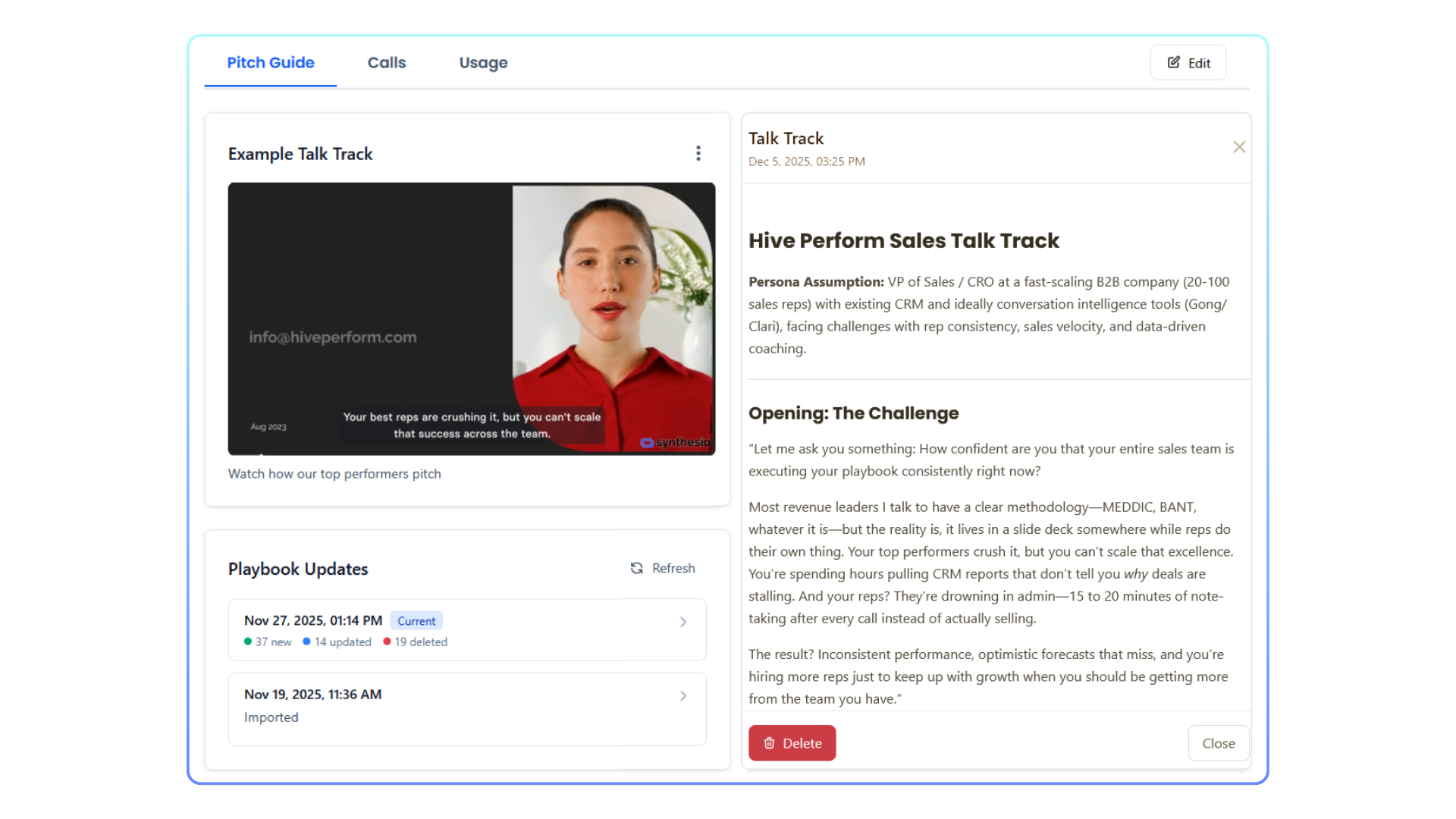Open the Imported playbook entry from Nov 19
Viewport: 1456px width, 819px height.
pyautogui.click(x=271, y=717)
